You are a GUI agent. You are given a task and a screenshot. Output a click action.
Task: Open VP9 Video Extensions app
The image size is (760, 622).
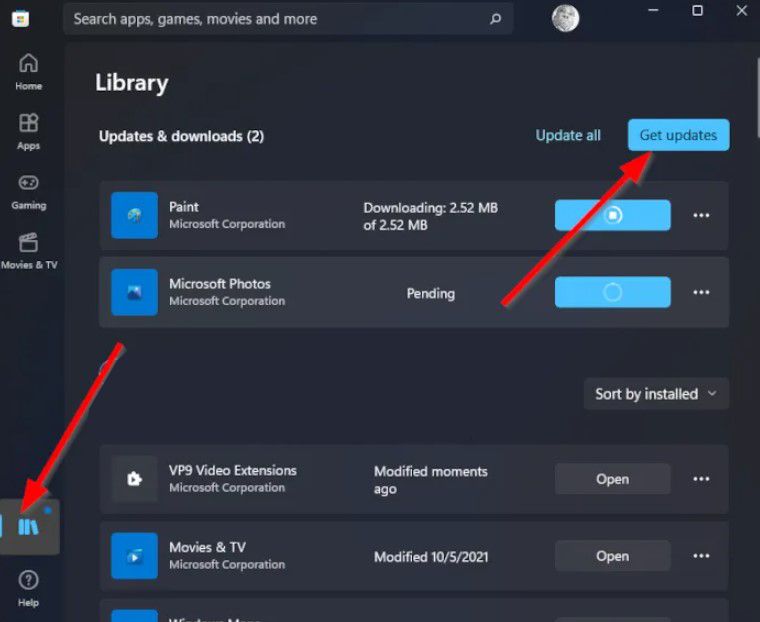[x=613, y=479]
